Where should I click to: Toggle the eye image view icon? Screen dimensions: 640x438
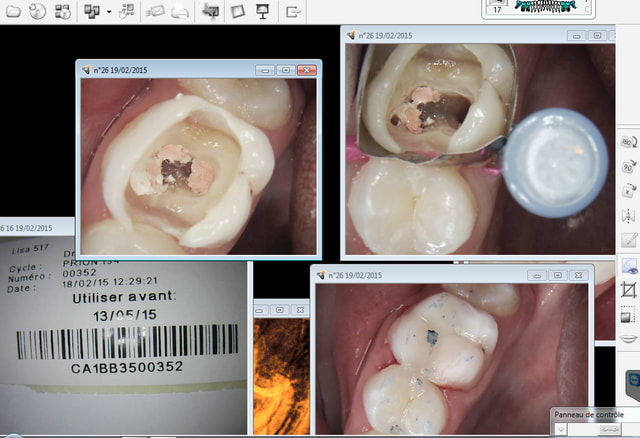630,265
